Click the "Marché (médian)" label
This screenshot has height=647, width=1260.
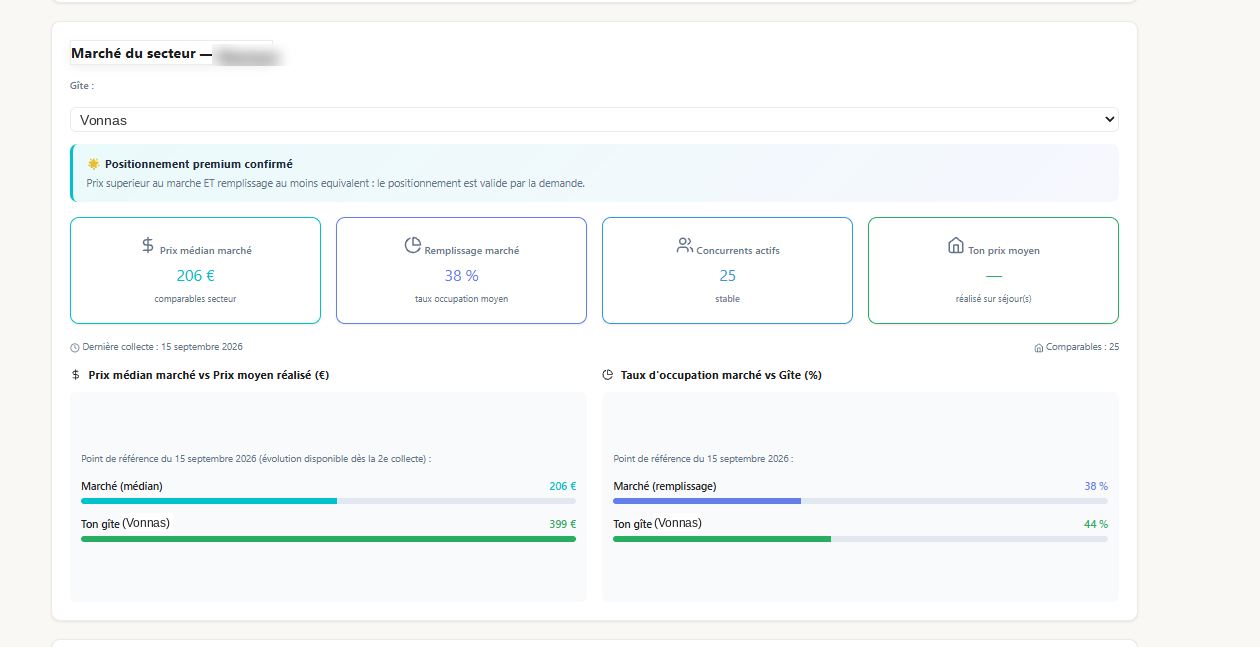(x=122, y=486)
